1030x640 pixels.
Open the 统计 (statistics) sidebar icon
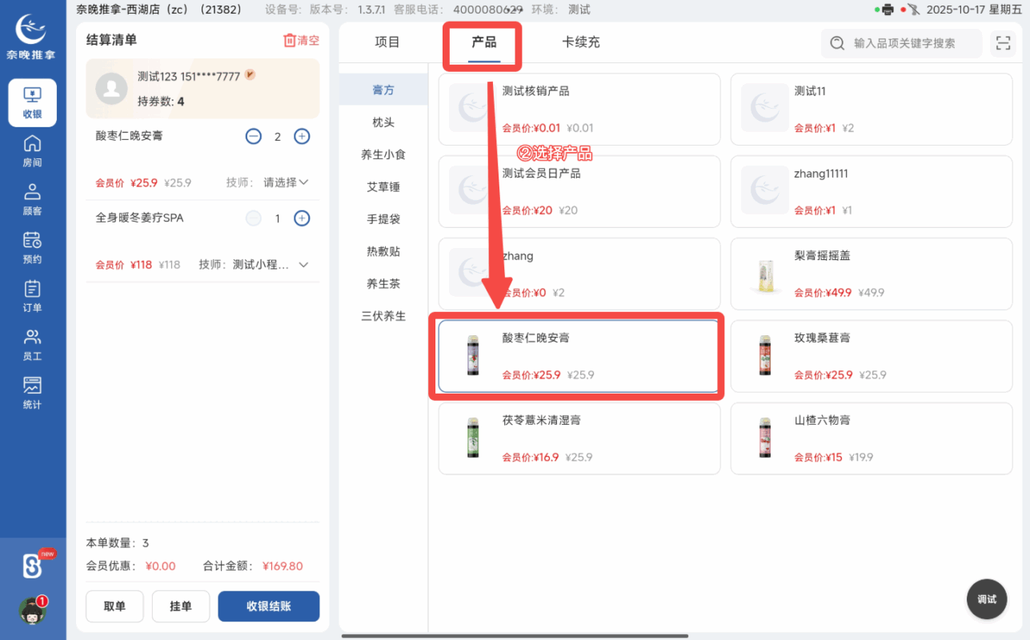click(30, 392)
